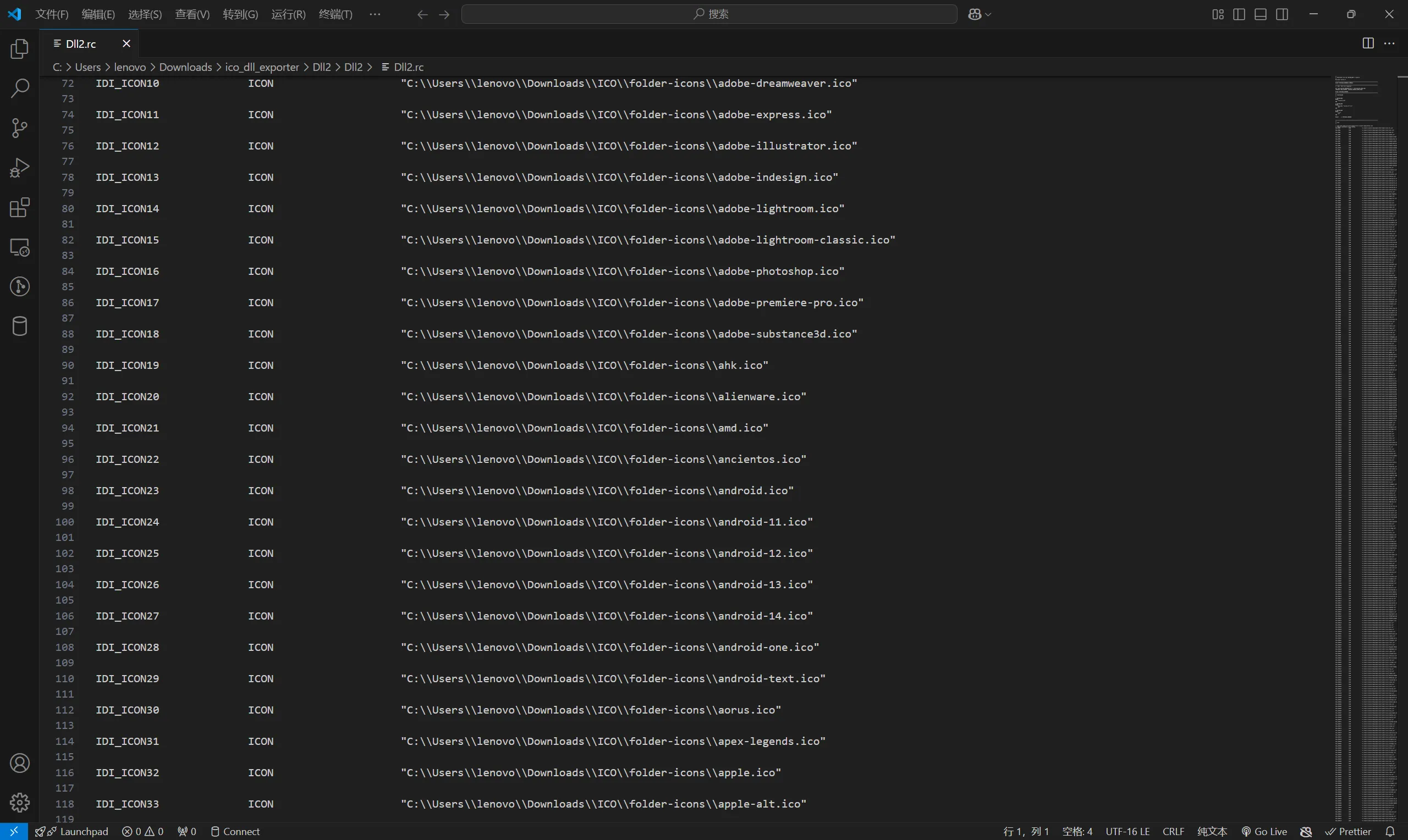The width and height of the screenshot is (1408, 840).
Task: Open the 文件(F) menu
Action: coord(52,14)
